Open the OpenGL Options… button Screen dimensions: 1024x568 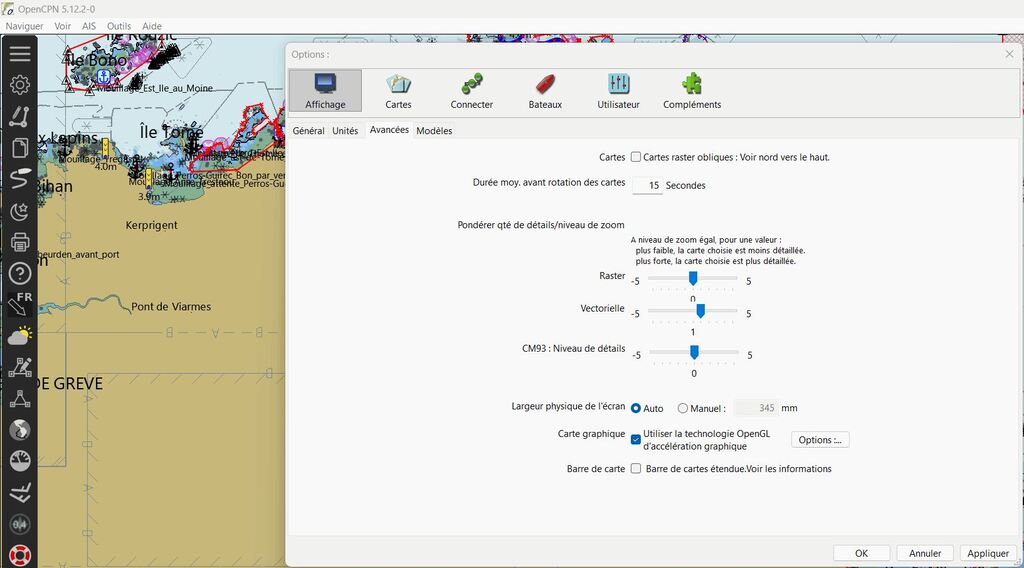click(x=820, y=440)
